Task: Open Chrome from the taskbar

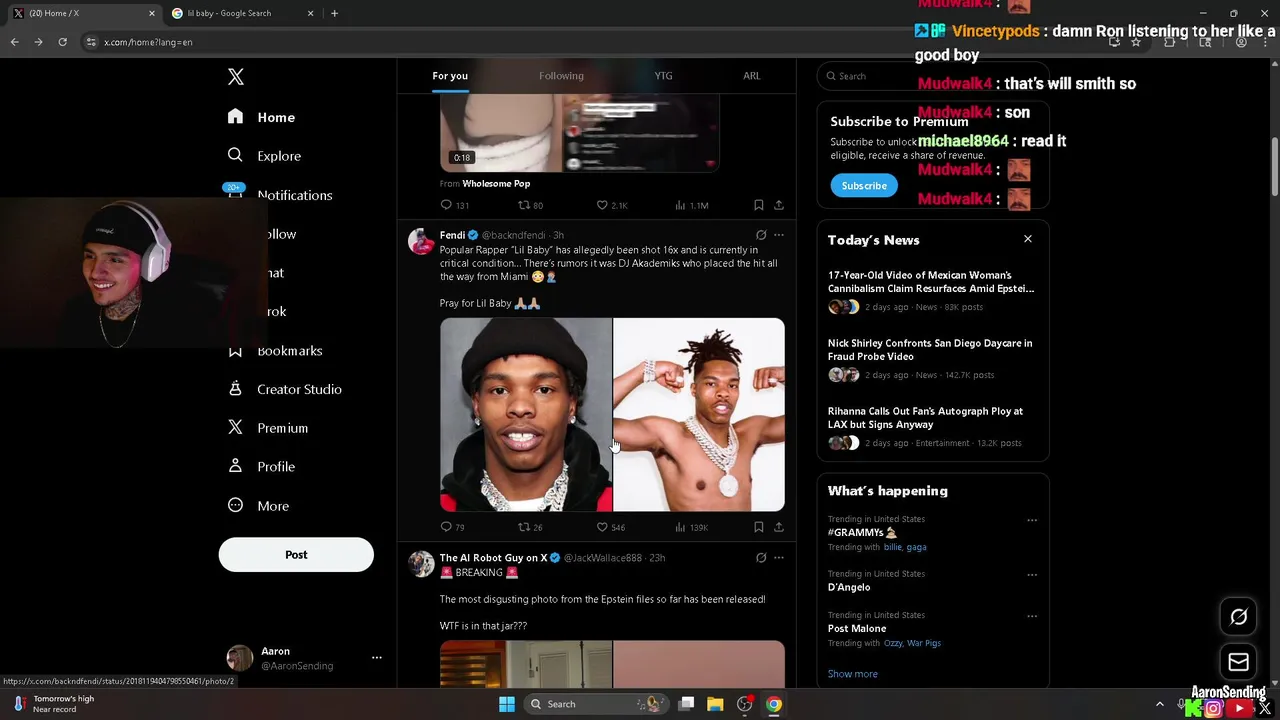Action: tap(774, 704)
